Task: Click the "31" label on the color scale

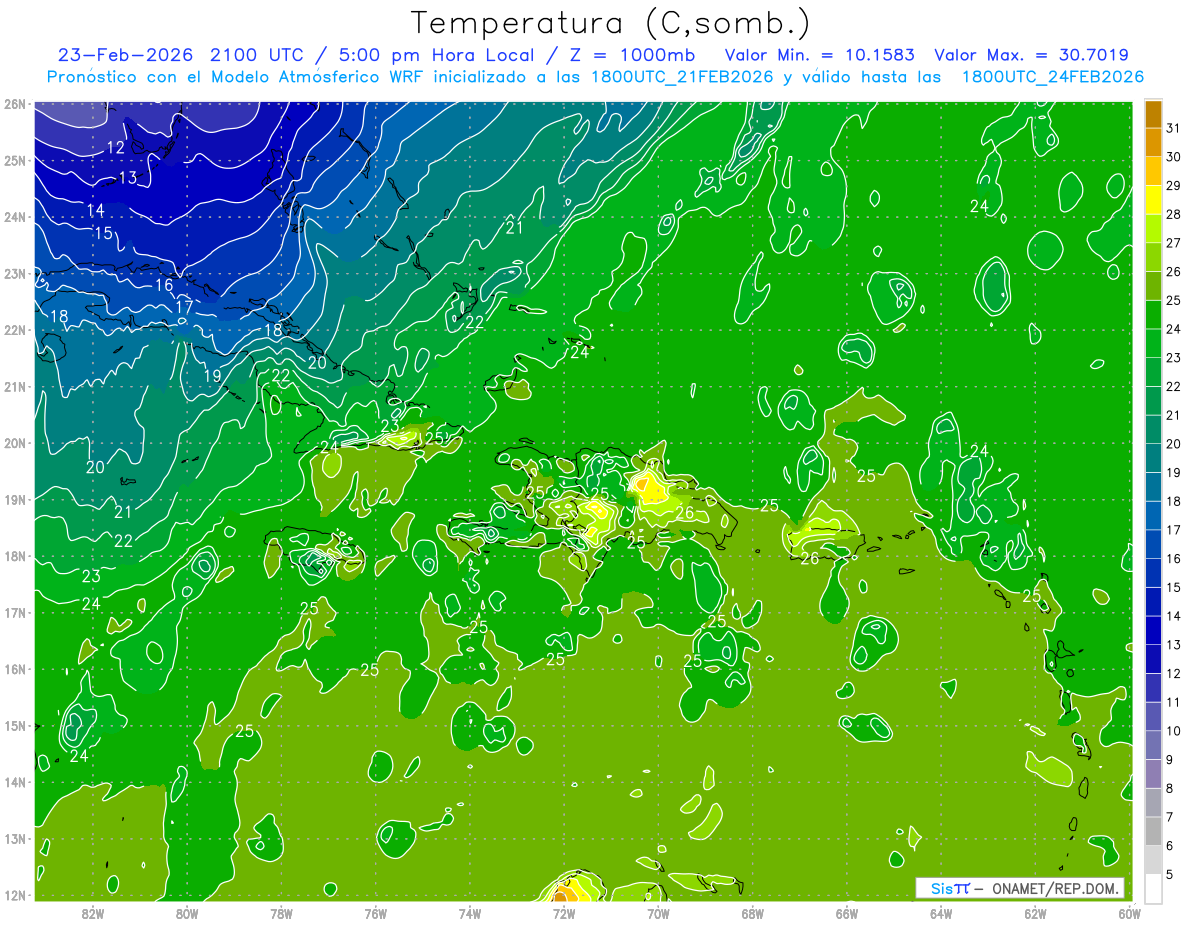Action: click(x=1174, y=128)
